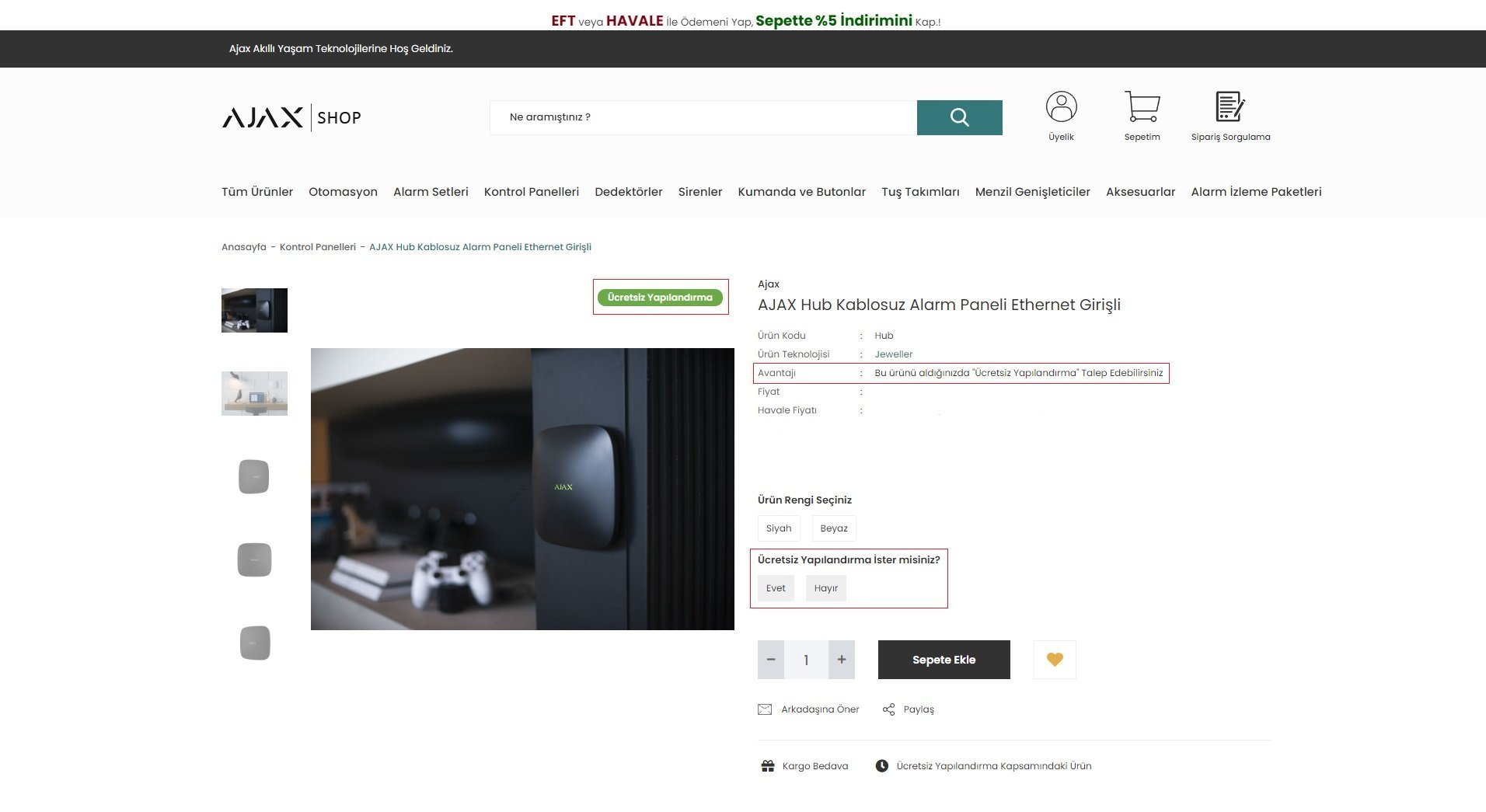Increase quantity with the plus button

click(841, 660)
